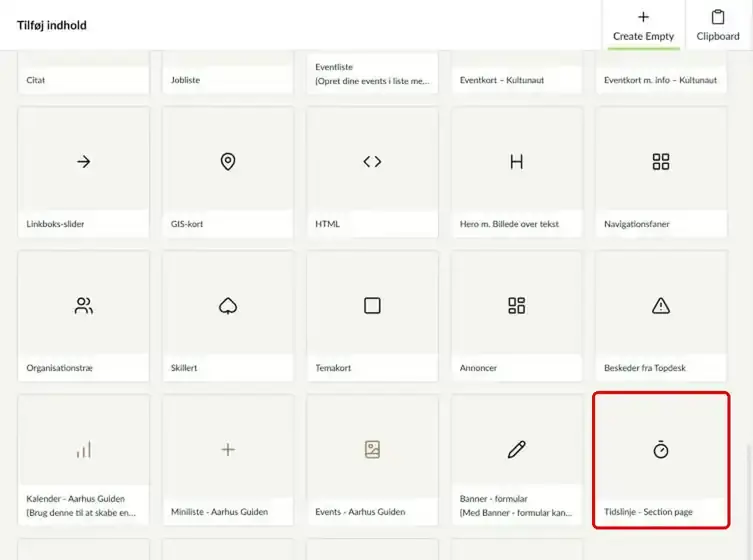Choose the GIS-kort map pin icon
The height and width of the screenshot is (560, 753).
[x=228, y=161]
